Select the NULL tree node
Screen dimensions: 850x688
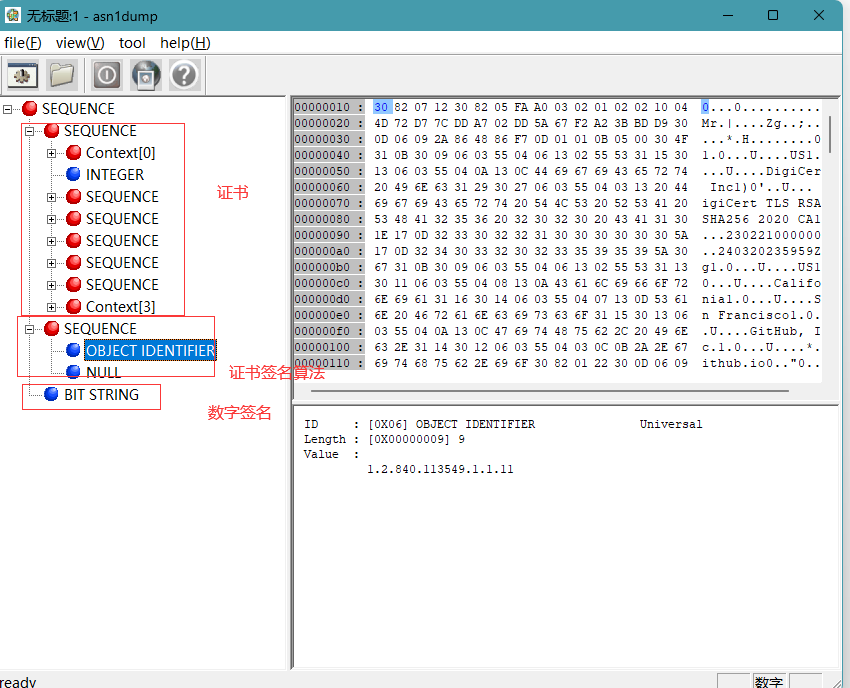click(x=104, y=372)
